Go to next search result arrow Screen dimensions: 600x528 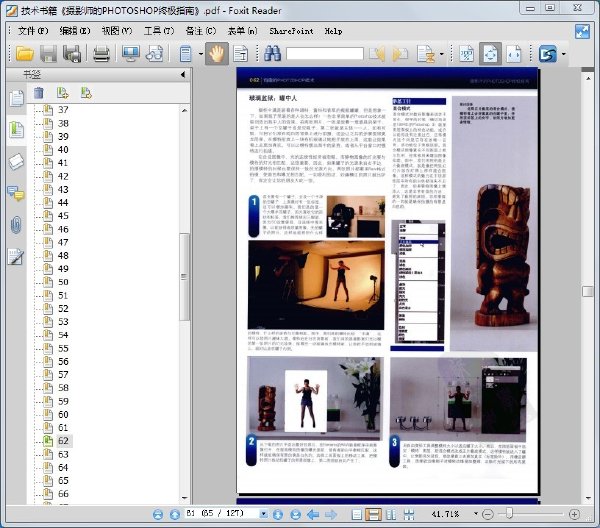coord(400,54)
